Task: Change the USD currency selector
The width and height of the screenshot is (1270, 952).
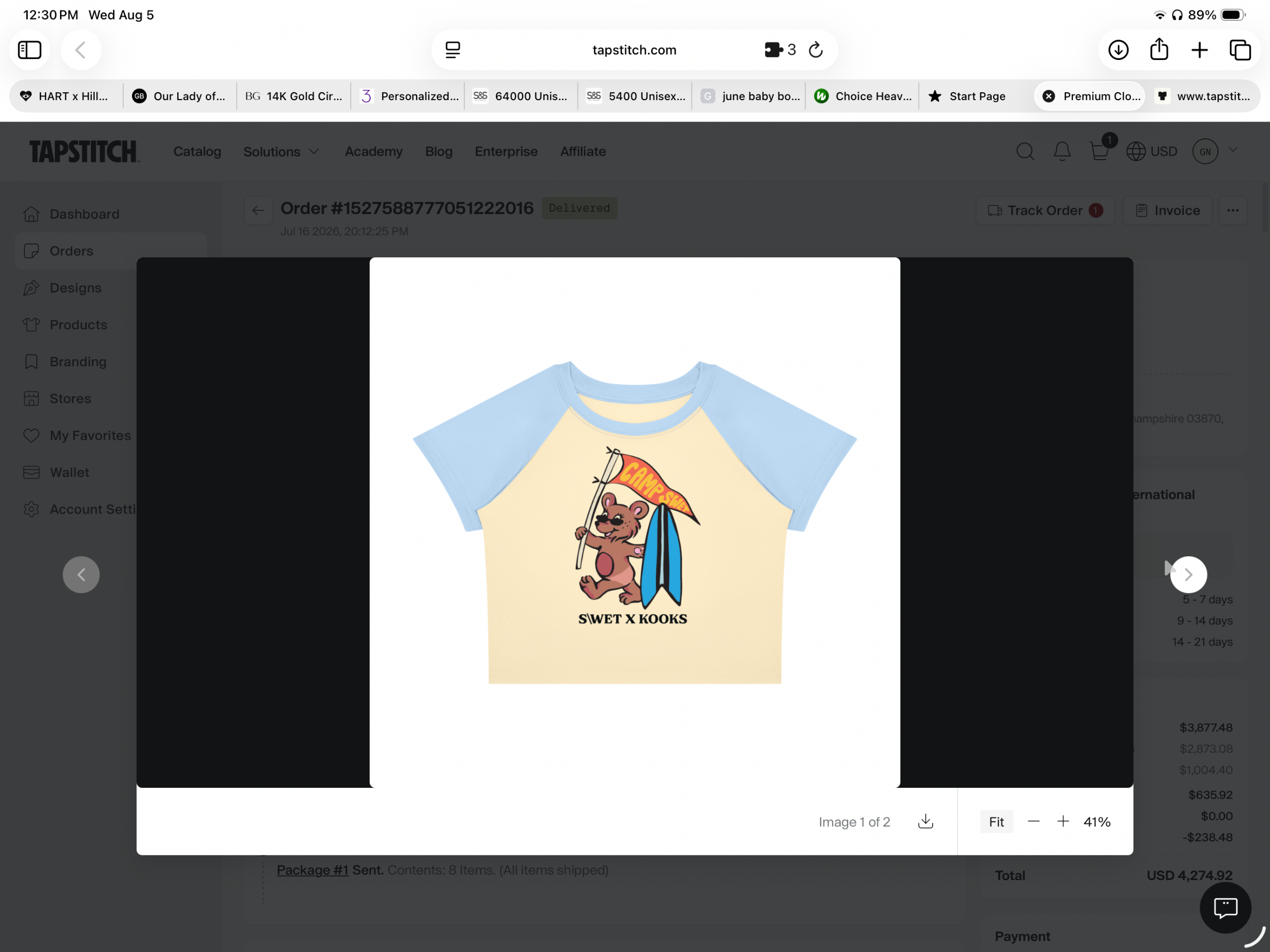Action: tap(1152, 152)
